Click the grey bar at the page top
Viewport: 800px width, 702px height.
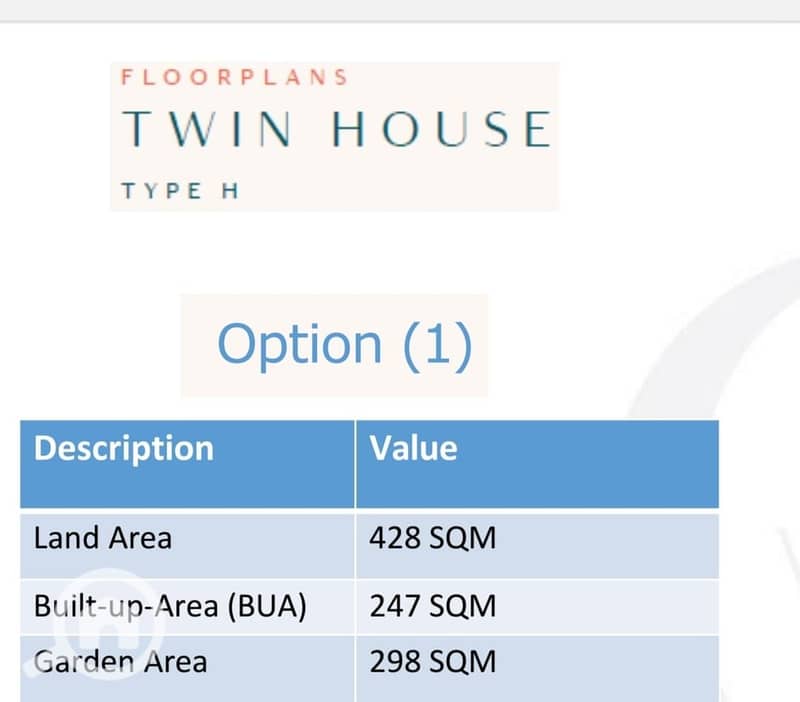click(400, 10)
